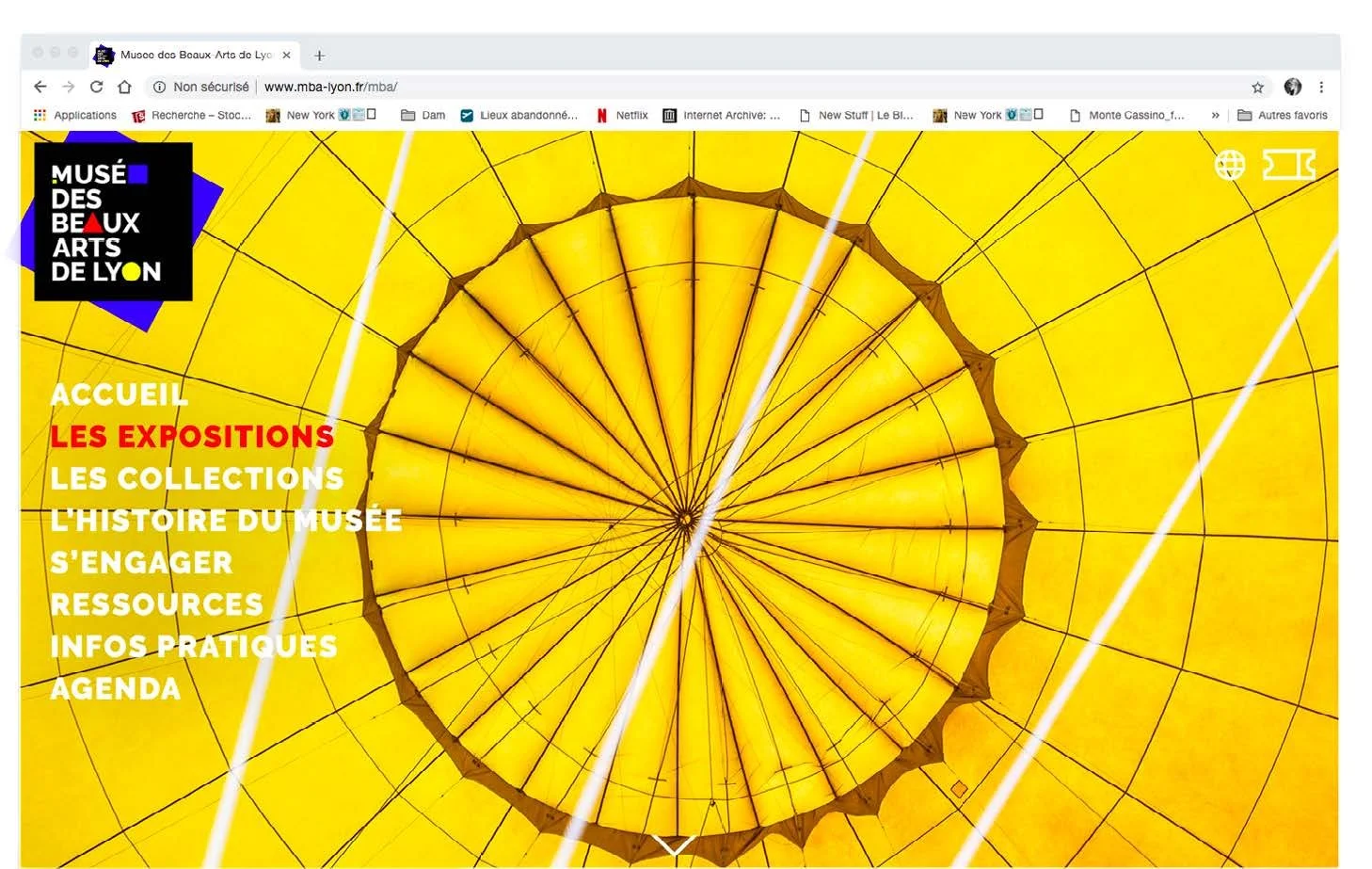This screenshot has width=1372, height=869.
Task: Open a new browser tab
Action: tap(319, 56)
